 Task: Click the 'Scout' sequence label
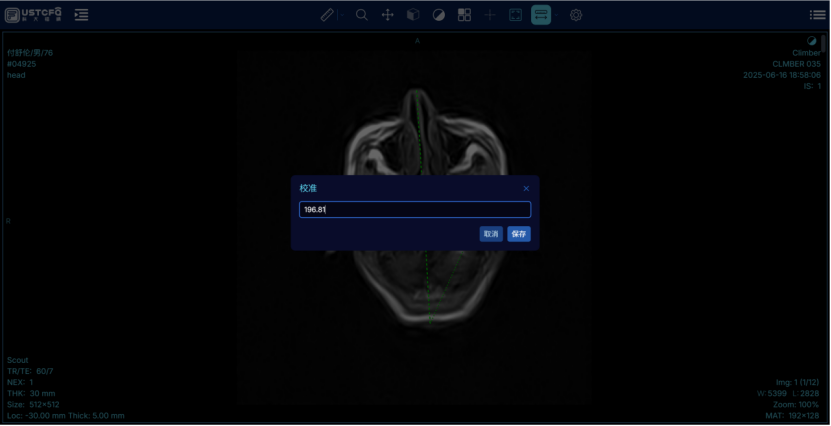pyautogui.click(x=18, y=360)
